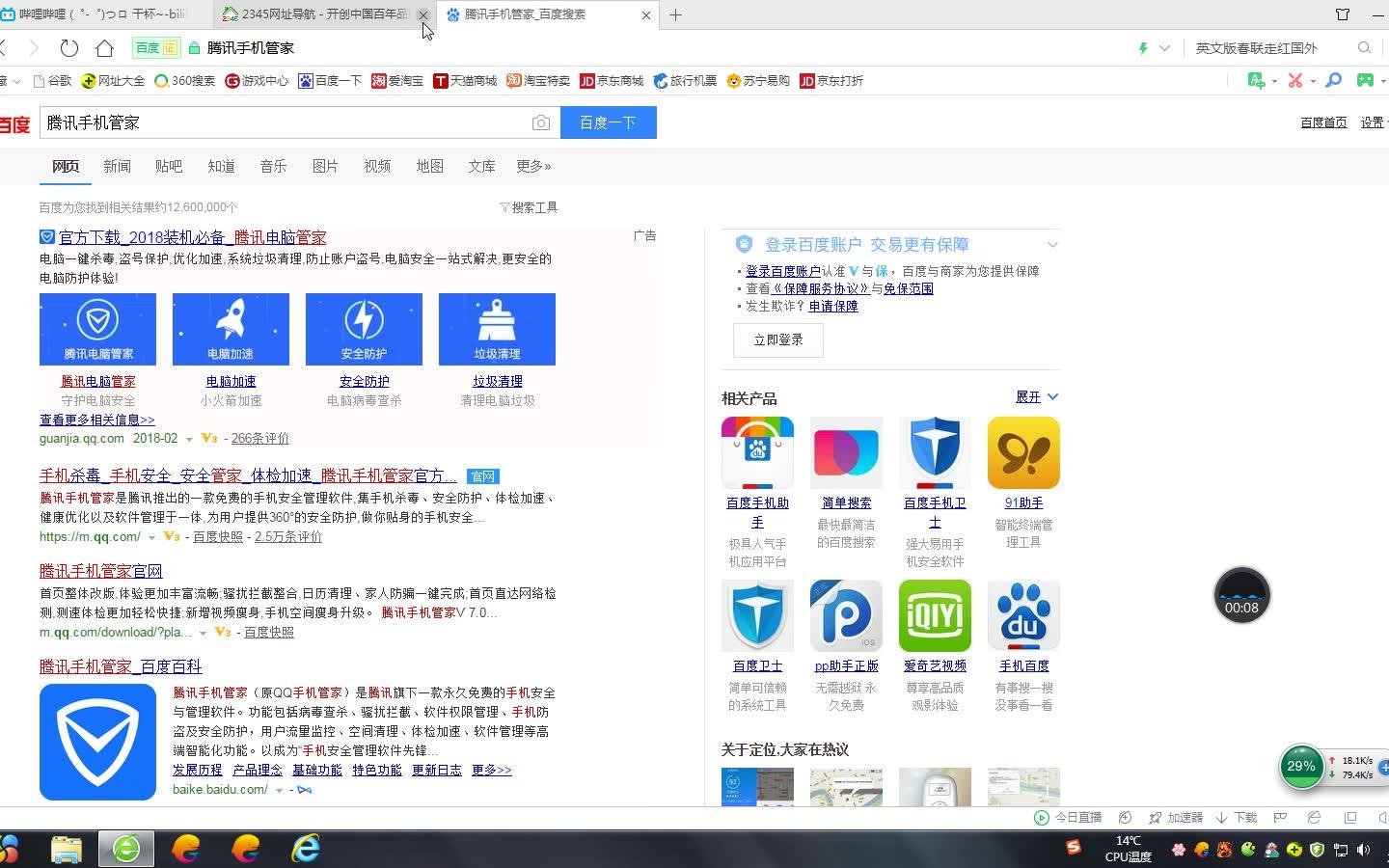Open dropdown arrow next to scissors icon
The width and height of the screenshot is (1389, 868).
(1313, 82)
